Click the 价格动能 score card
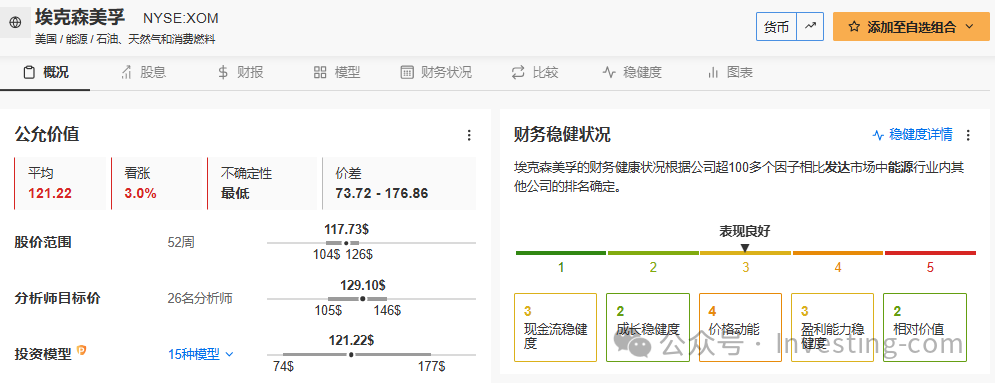The image size is (995, 383). (x=741, y=327)
